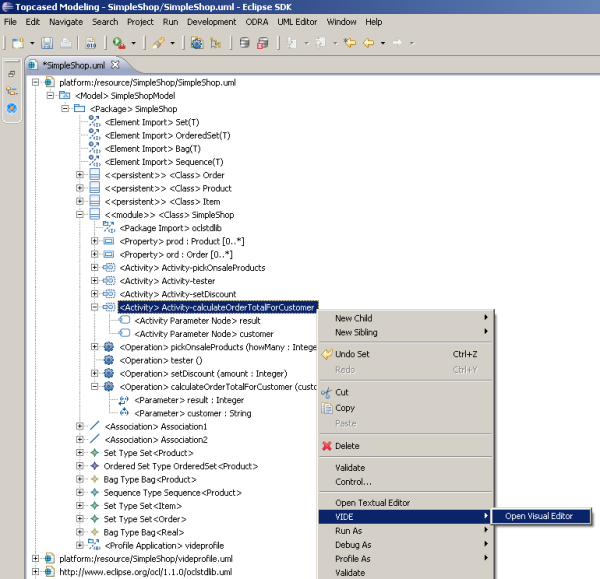Select Activity Parameter Node customer row

204,334
